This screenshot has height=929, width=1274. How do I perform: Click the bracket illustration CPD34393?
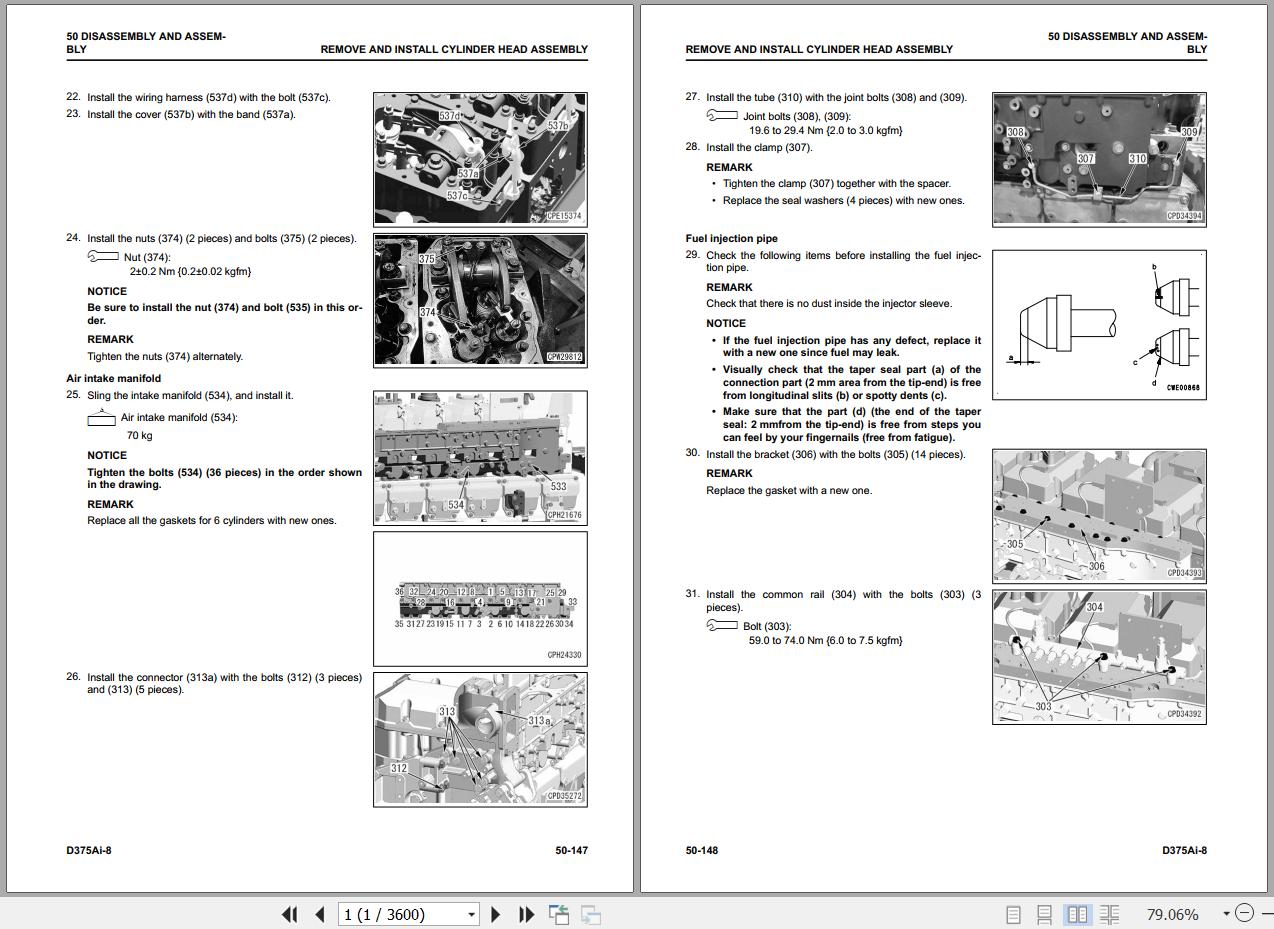coord(1099,515)
